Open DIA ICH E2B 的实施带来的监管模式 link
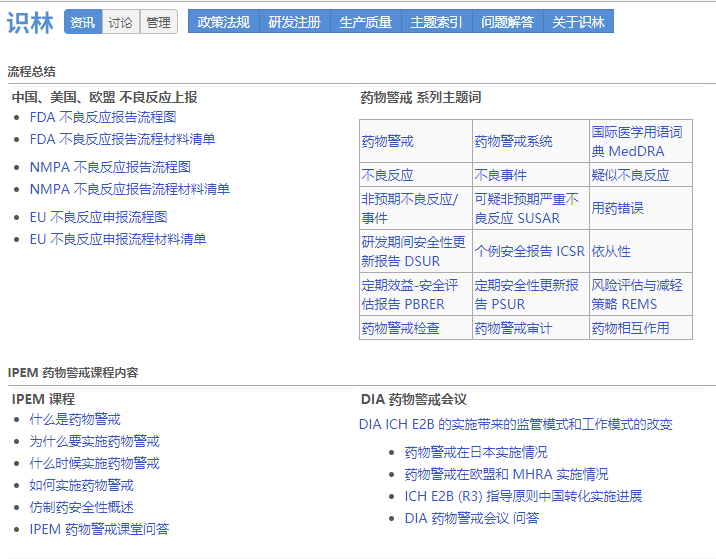The width and height of the screenshot is (716, 559). (x=516, y=424)
